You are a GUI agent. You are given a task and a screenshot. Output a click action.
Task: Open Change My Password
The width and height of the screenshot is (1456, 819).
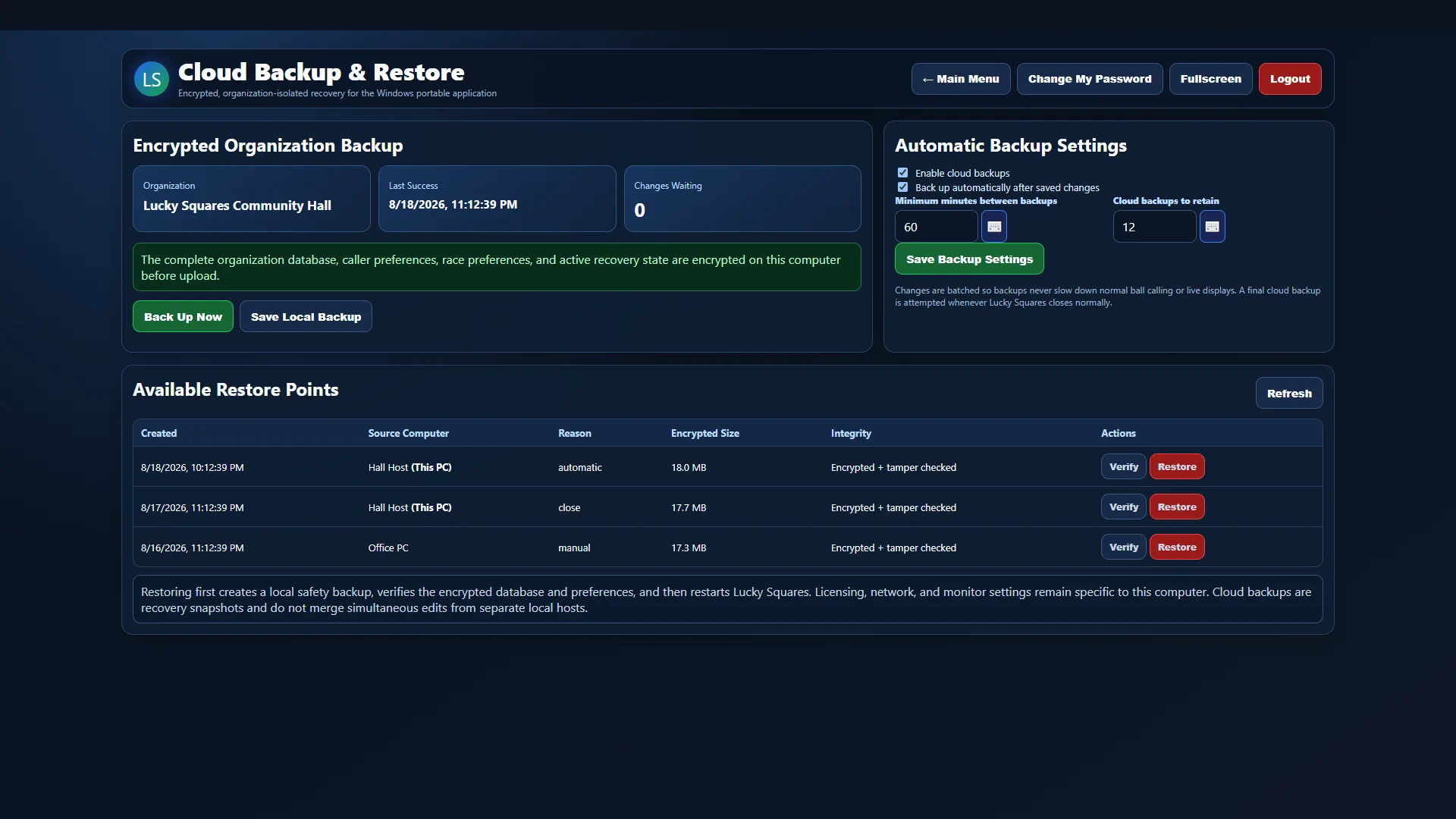[x=1090, y=79]
